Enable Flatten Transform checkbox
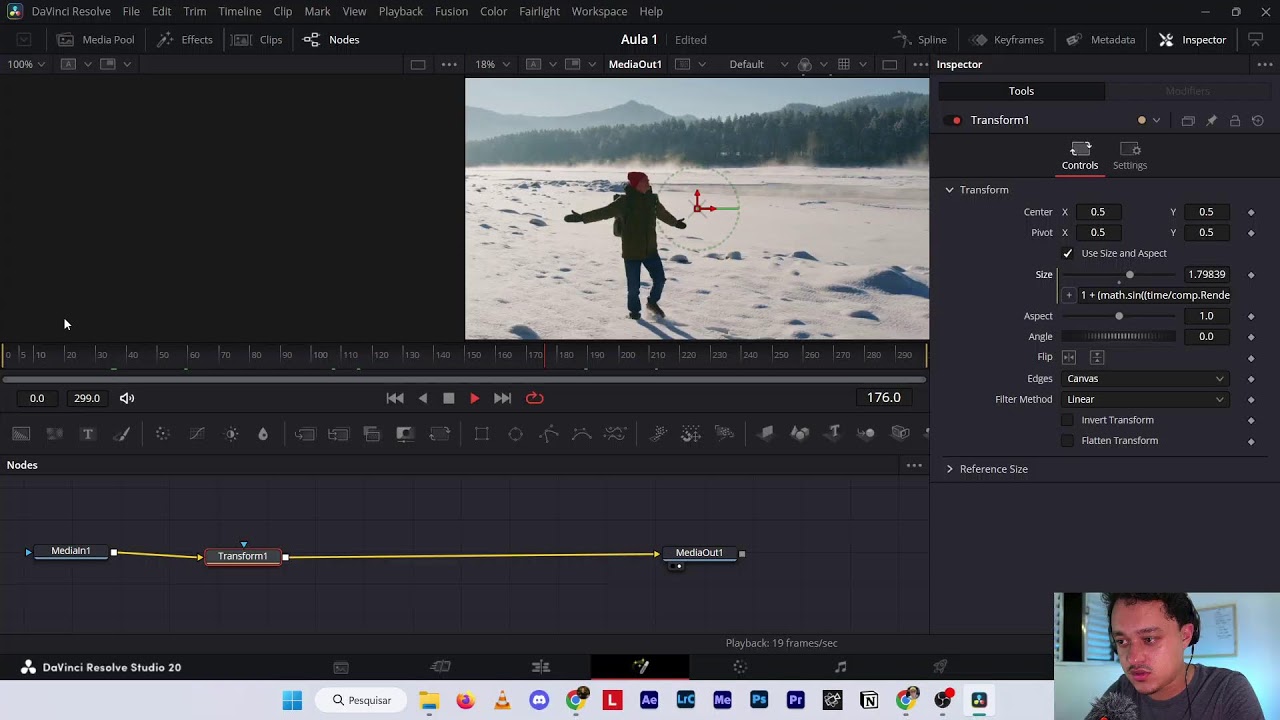The width and height of the screenshot is (1280, 720). point(1068,441)
